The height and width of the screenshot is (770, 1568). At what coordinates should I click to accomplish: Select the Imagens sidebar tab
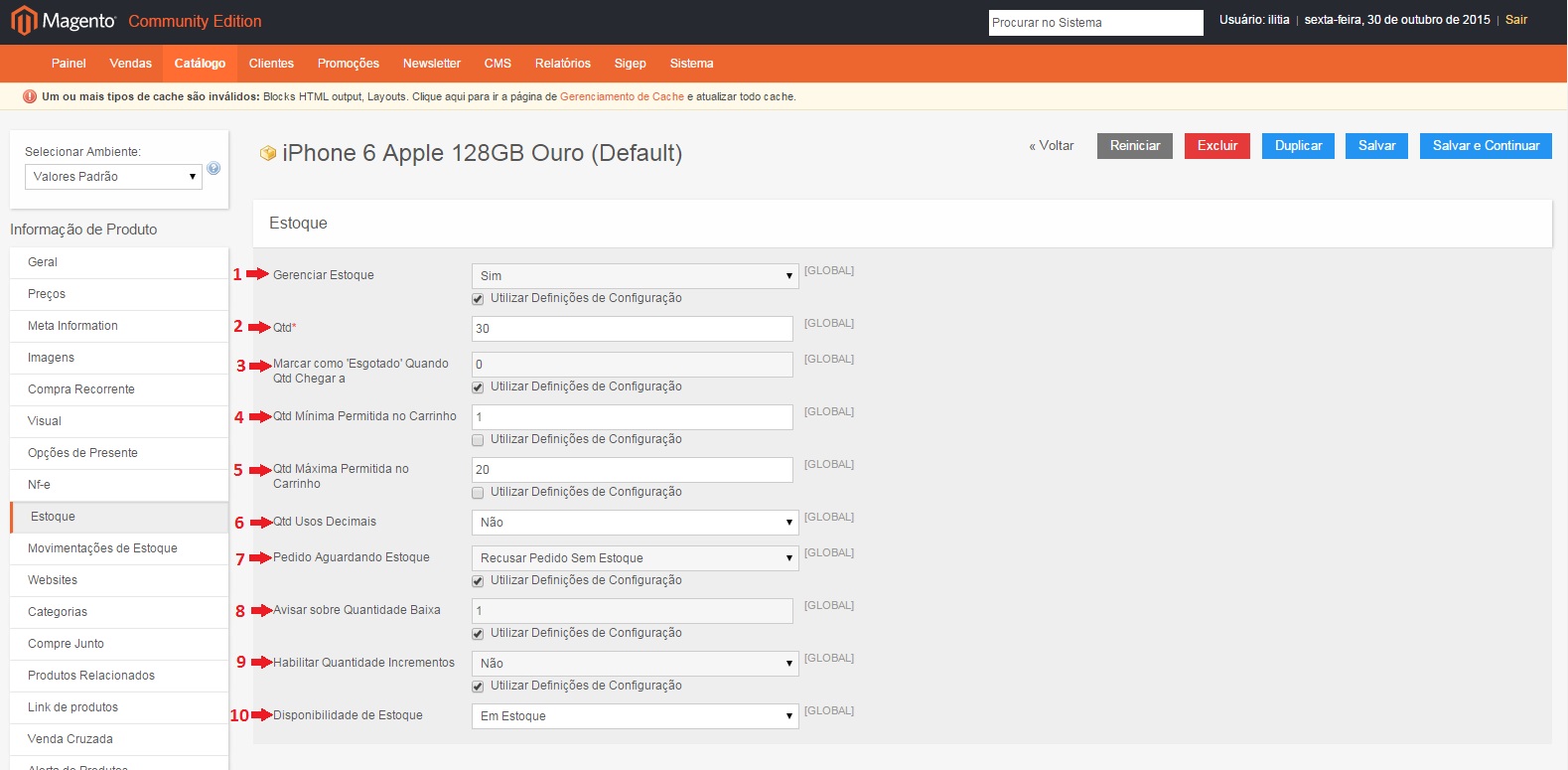119,358
